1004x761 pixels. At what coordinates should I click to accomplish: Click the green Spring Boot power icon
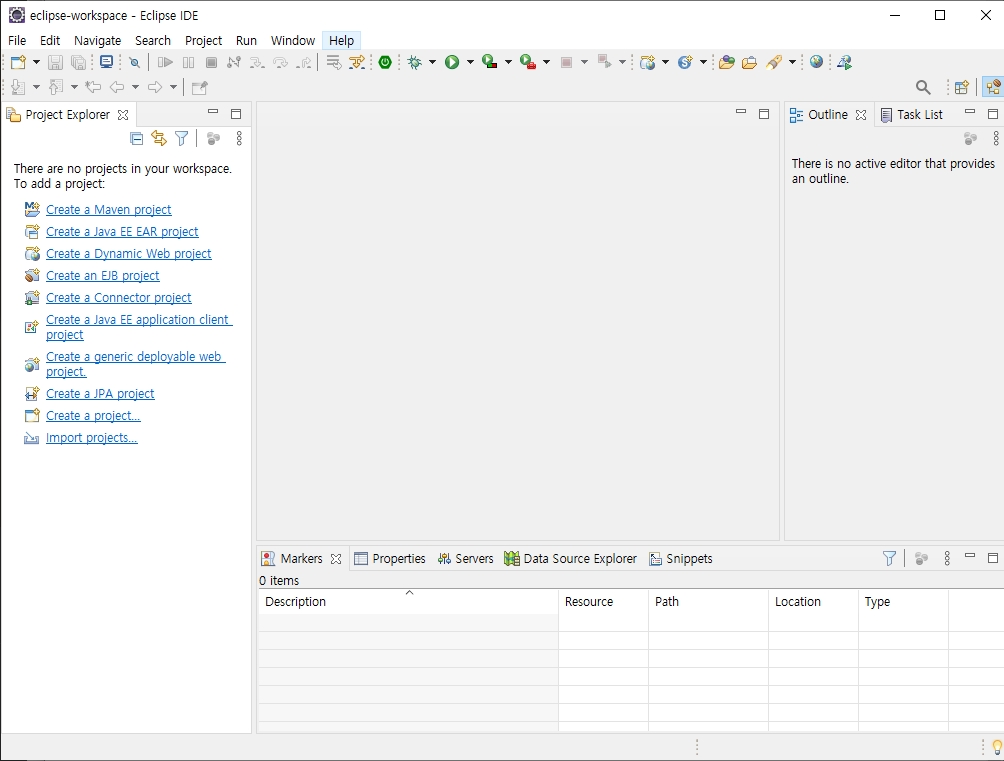tap(385, 62)
